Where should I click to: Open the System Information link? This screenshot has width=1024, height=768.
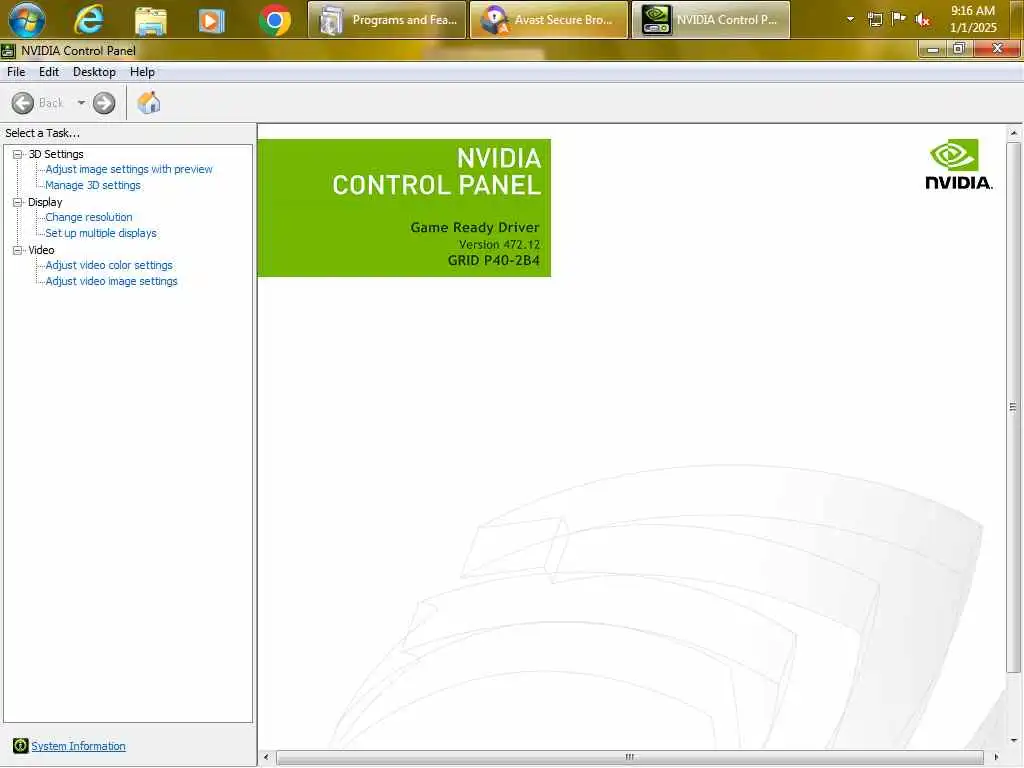click(x=78, y=746)
